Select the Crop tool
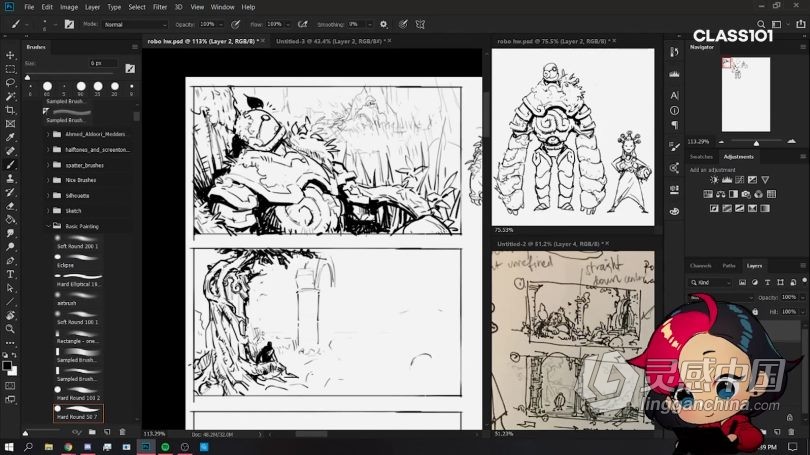This screenshot has width=810, height=455. [10, 110]
